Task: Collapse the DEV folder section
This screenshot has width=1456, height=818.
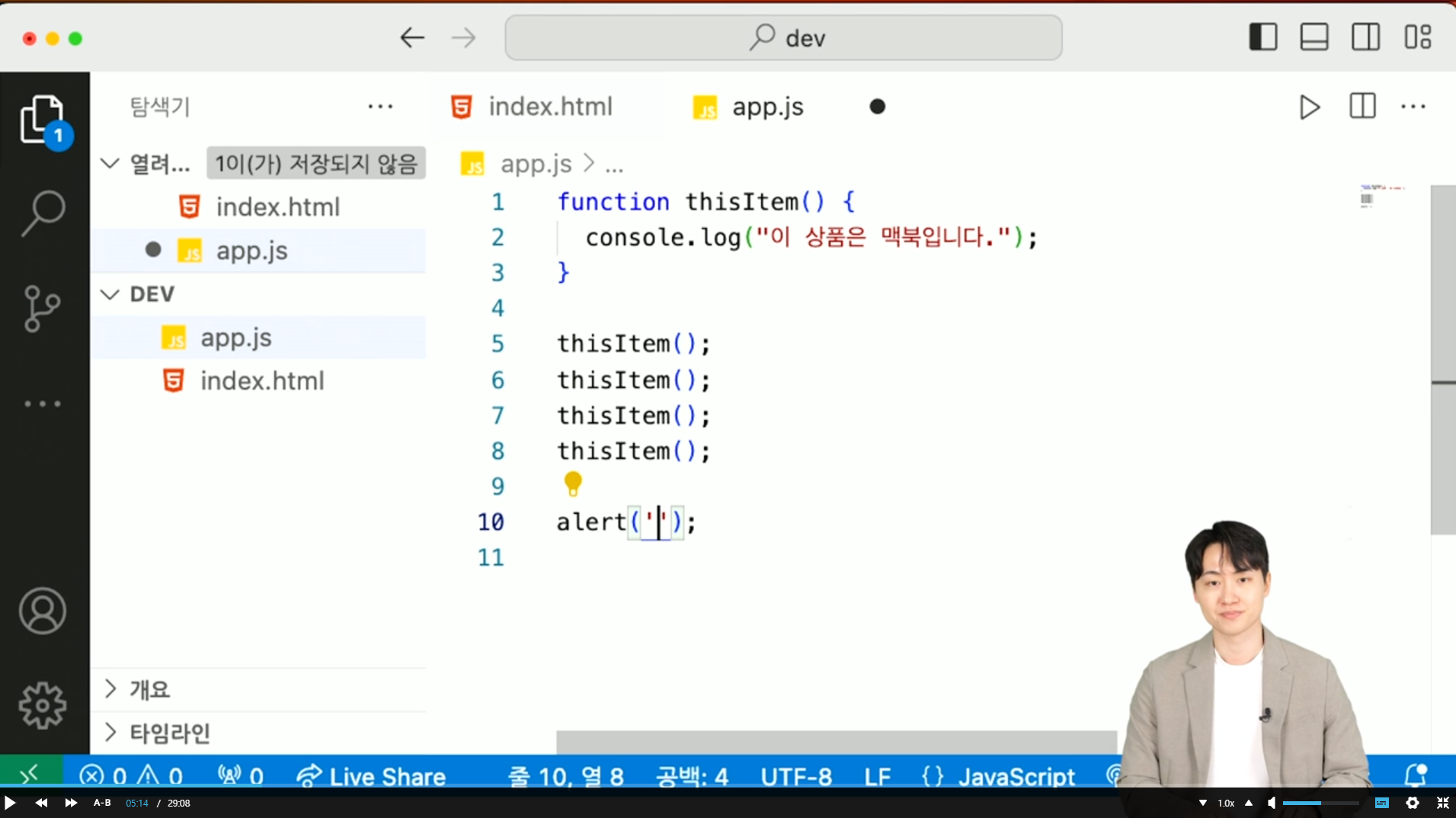Action: click(110, 294)
